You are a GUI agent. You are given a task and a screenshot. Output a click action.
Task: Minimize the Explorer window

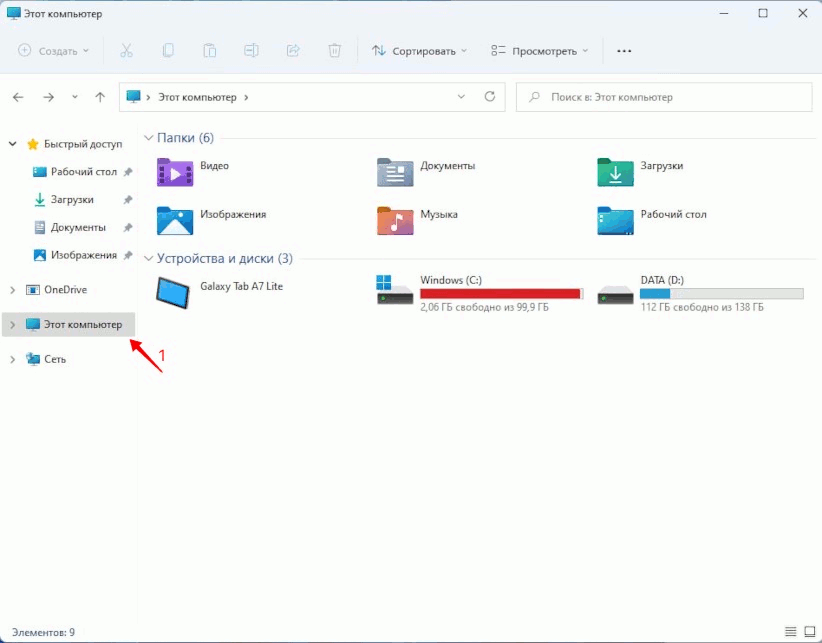[724, 13]
